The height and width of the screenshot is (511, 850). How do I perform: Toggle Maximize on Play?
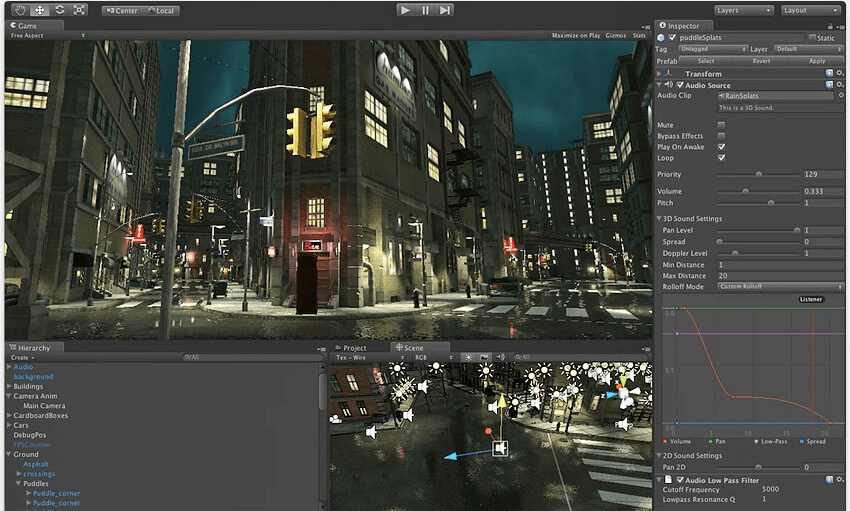575,35
